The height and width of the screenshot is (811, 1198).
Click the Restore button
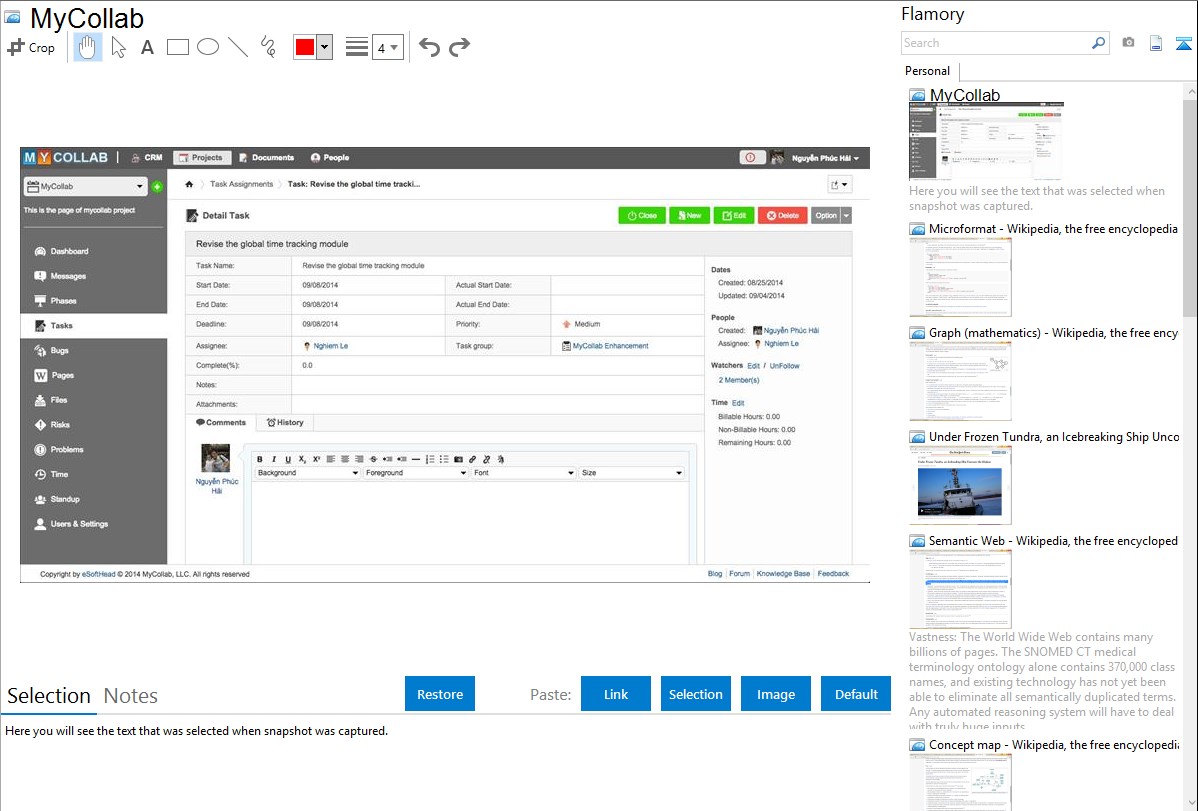click(440, 694)
